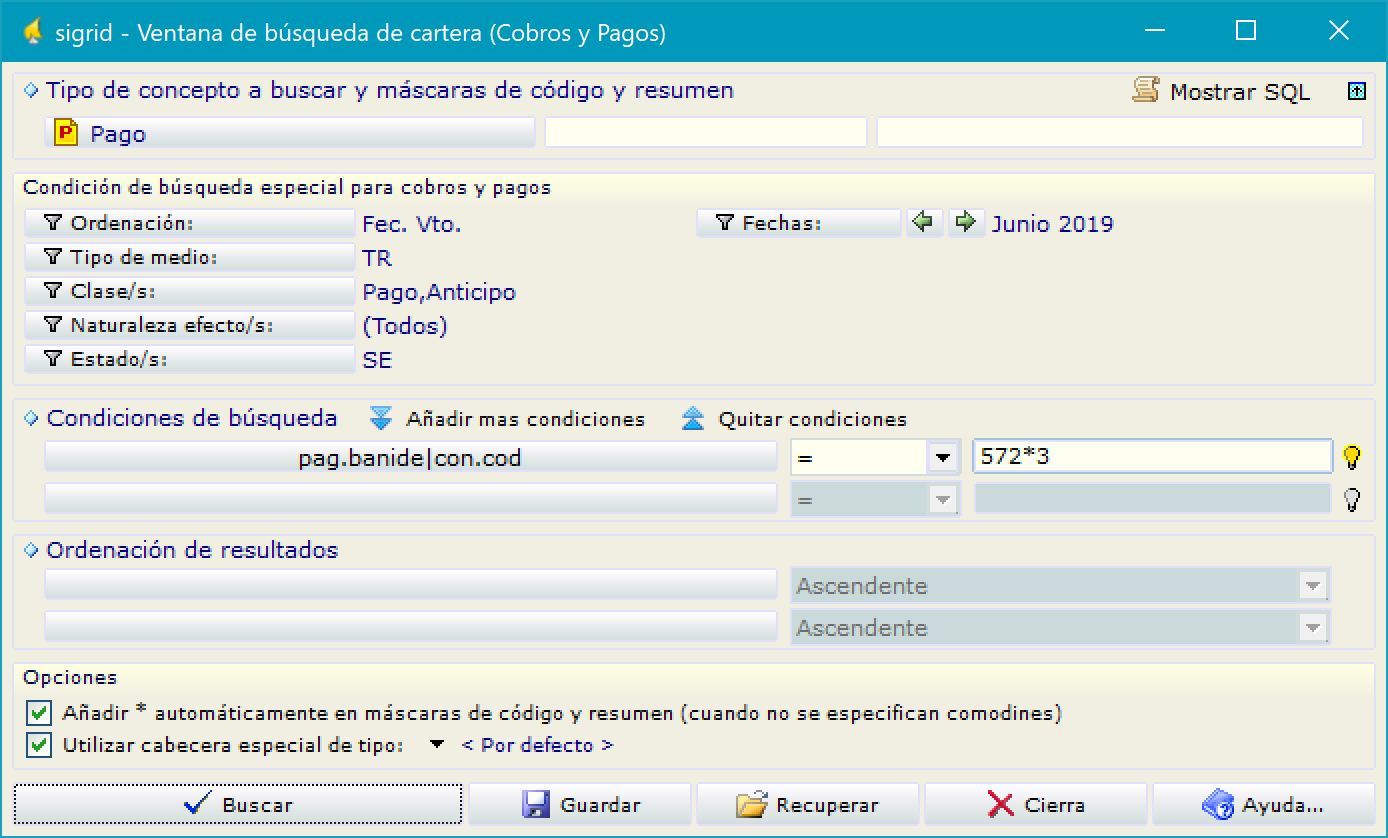Click the Ayuda... button
Viewport: 1388px width, 838px height.
click(x=1263, y=804)
